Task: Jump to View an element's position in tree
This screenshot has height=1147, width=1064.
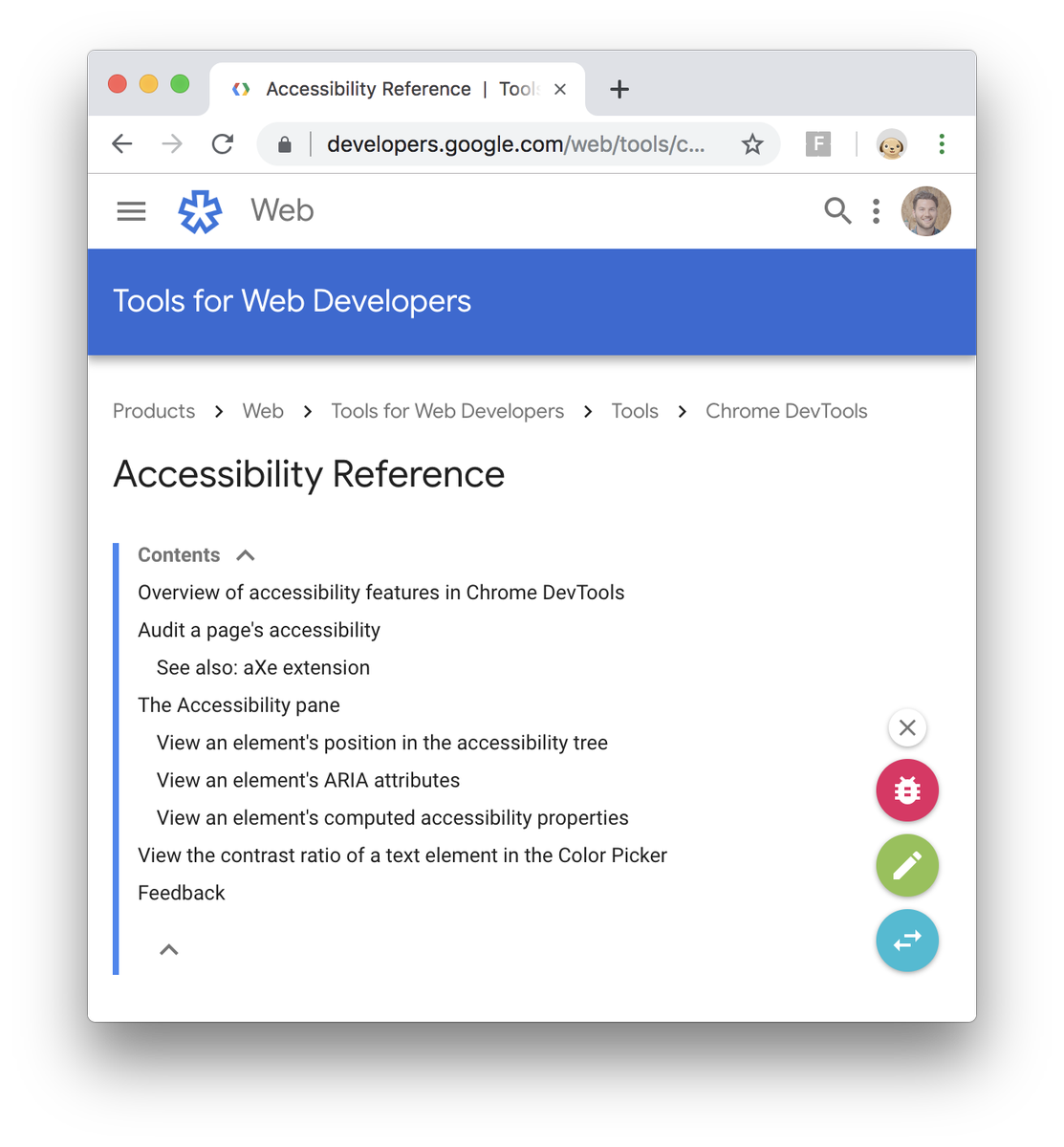Action: click(382, 743)
